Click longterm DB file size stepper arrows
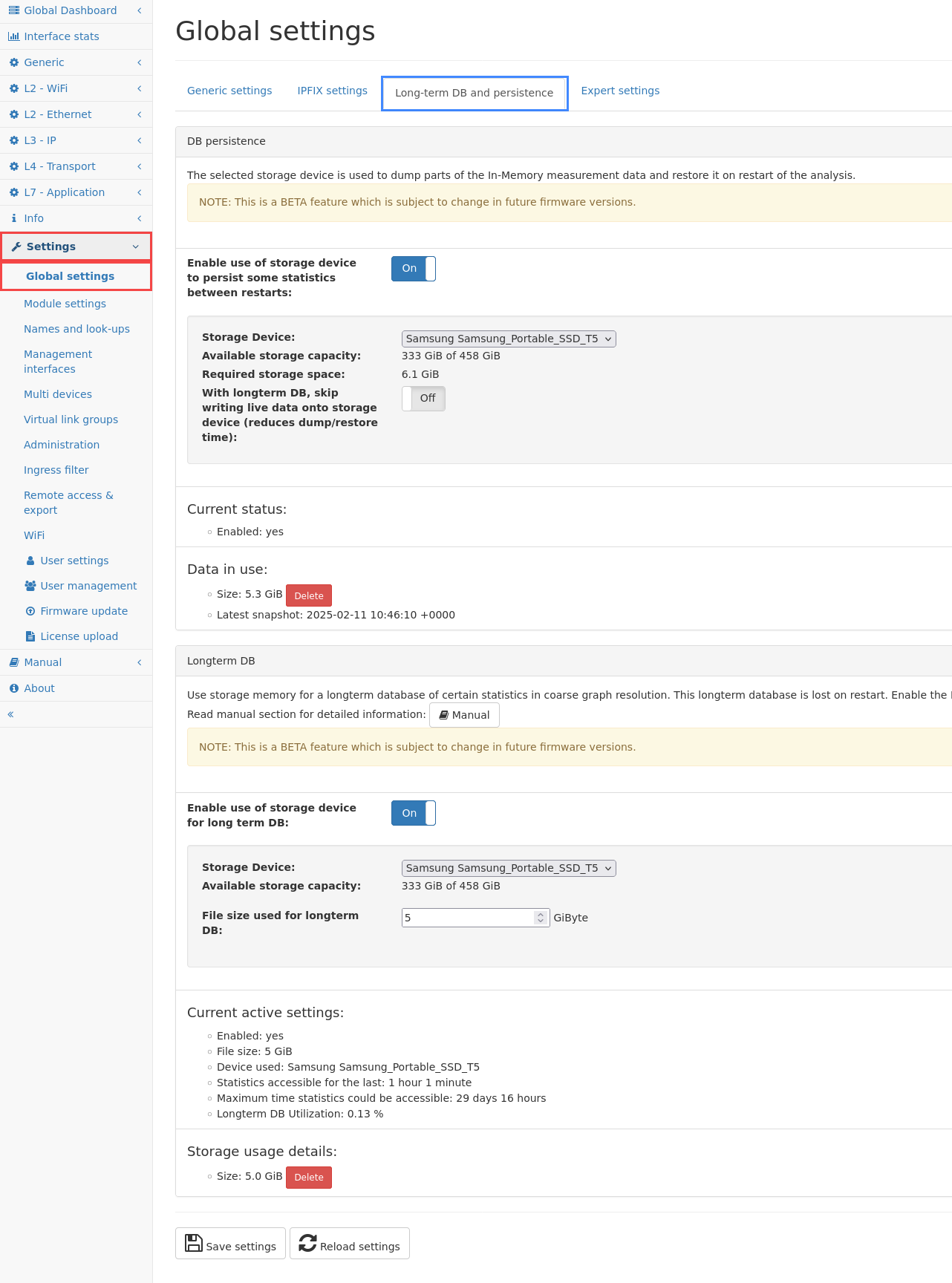Screen dimensions: 952x1283 pyautogui.click(x=541, y=918)
